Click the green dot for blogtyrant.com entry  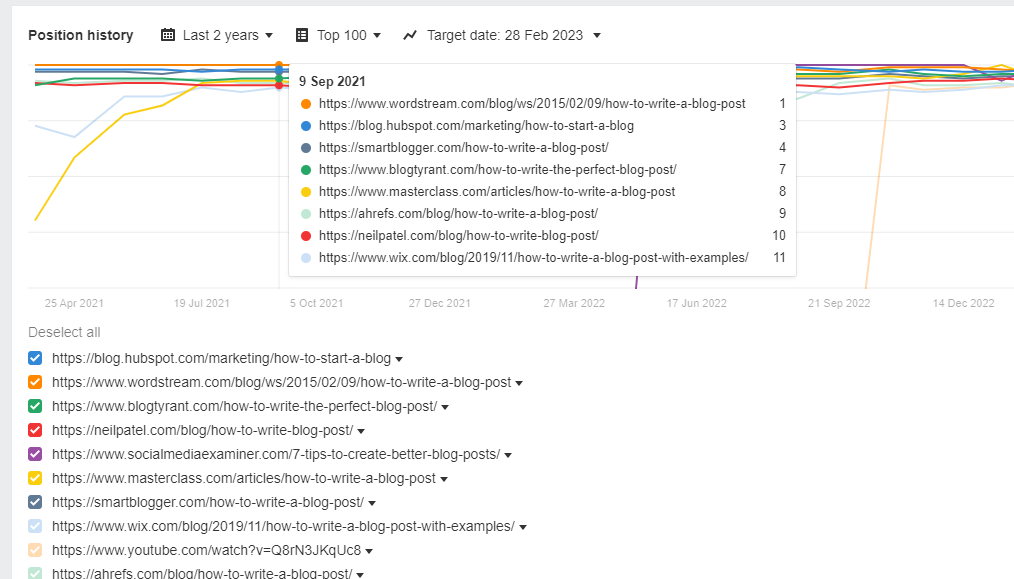(x=305, y=169)
